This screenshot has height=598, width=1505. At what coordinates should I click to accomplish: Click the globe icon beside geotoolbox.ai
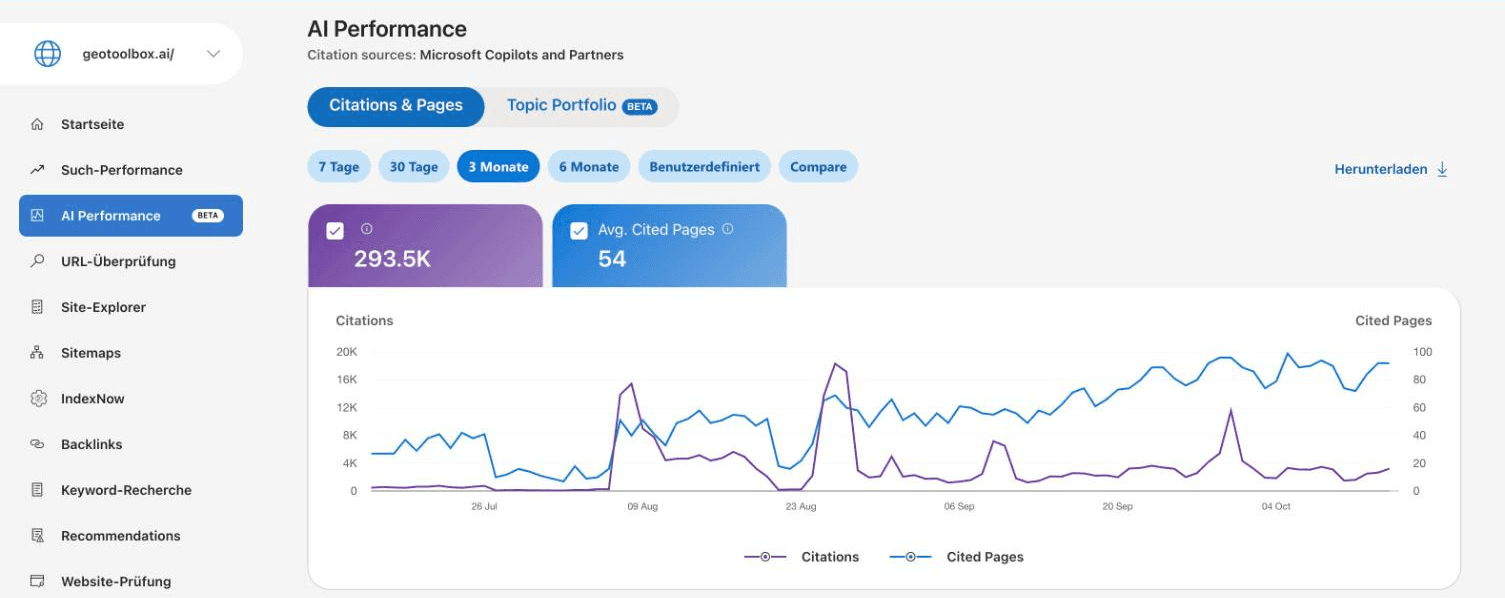coord(47,54)
